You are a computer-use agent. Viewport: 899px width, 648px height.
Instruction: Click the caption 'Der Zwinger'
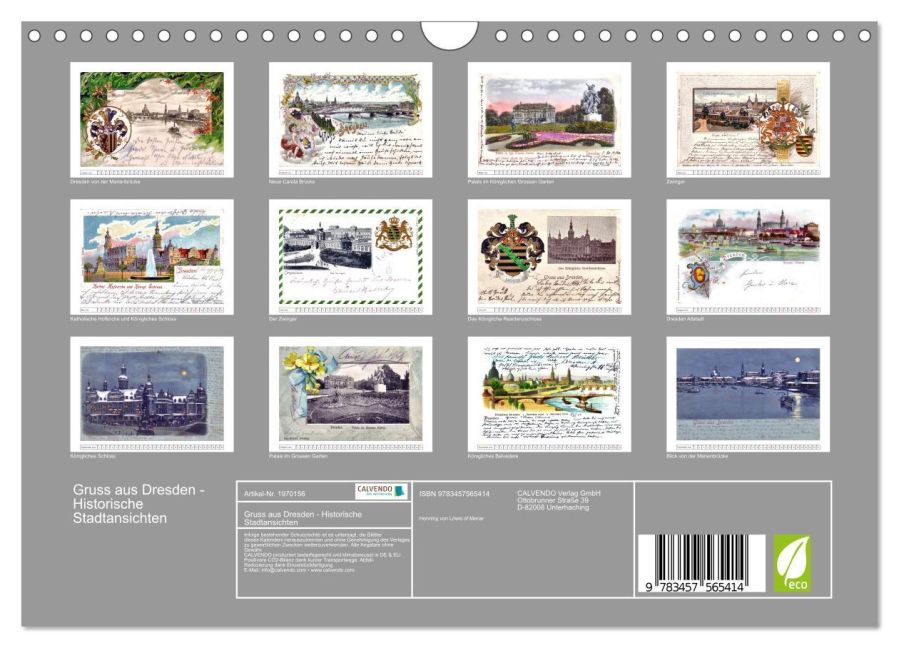(283, 319)
